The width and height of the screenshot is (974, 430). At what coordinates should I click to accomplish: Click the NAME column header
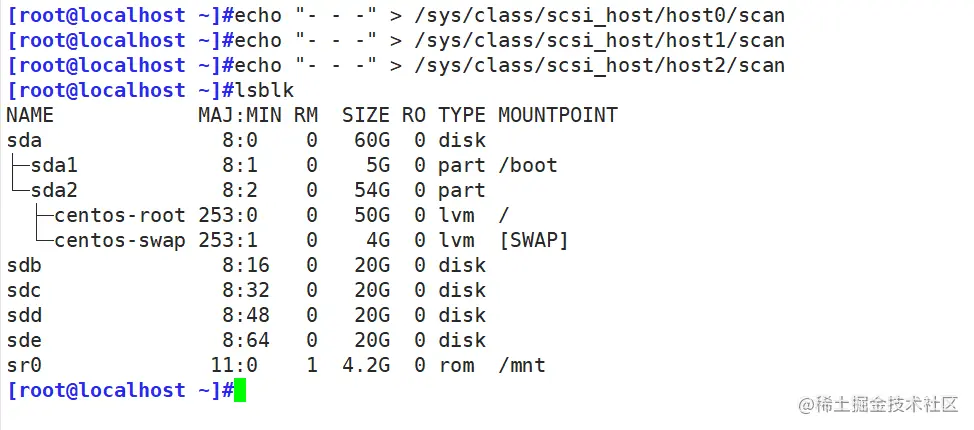[x=30, y=115]
